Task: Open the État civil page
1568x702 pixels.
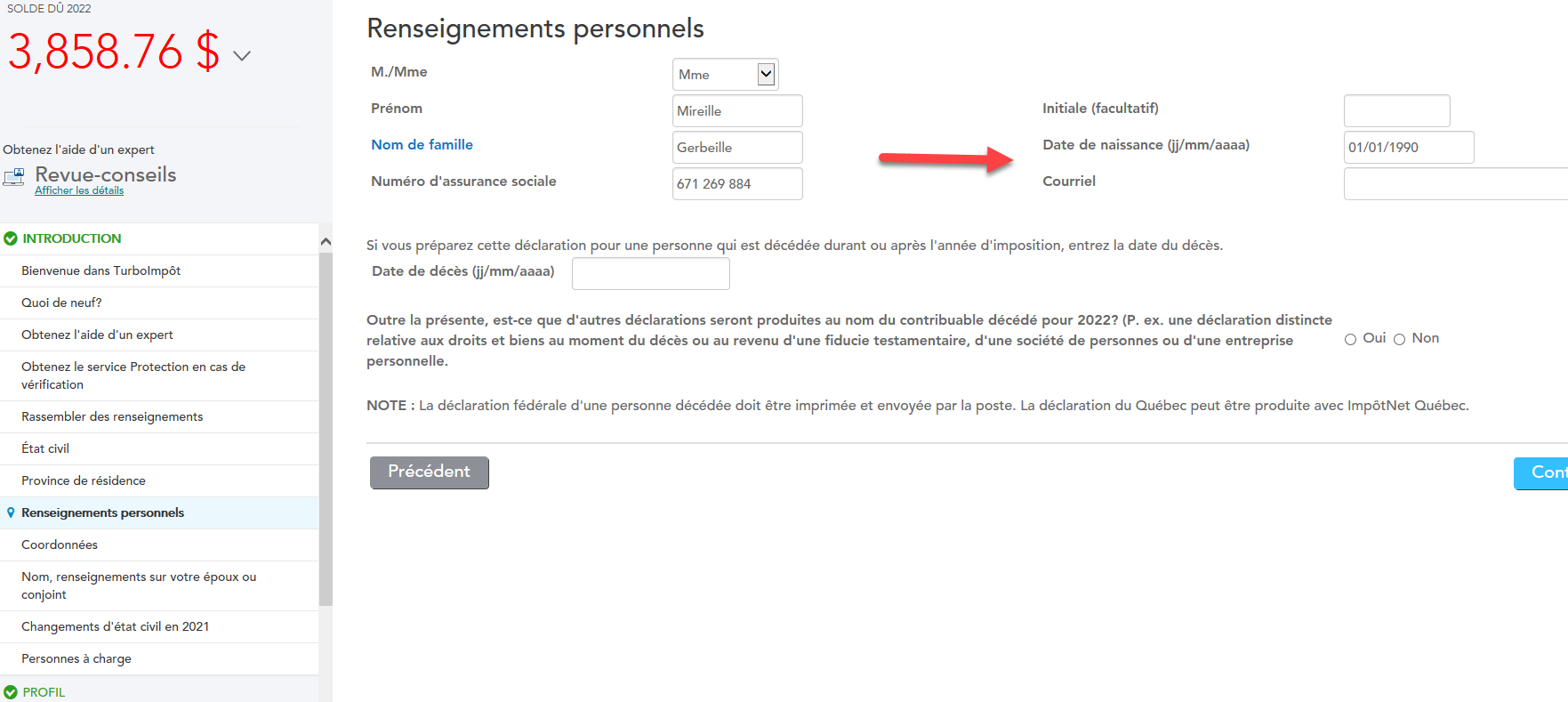Action: coord(45,448)
